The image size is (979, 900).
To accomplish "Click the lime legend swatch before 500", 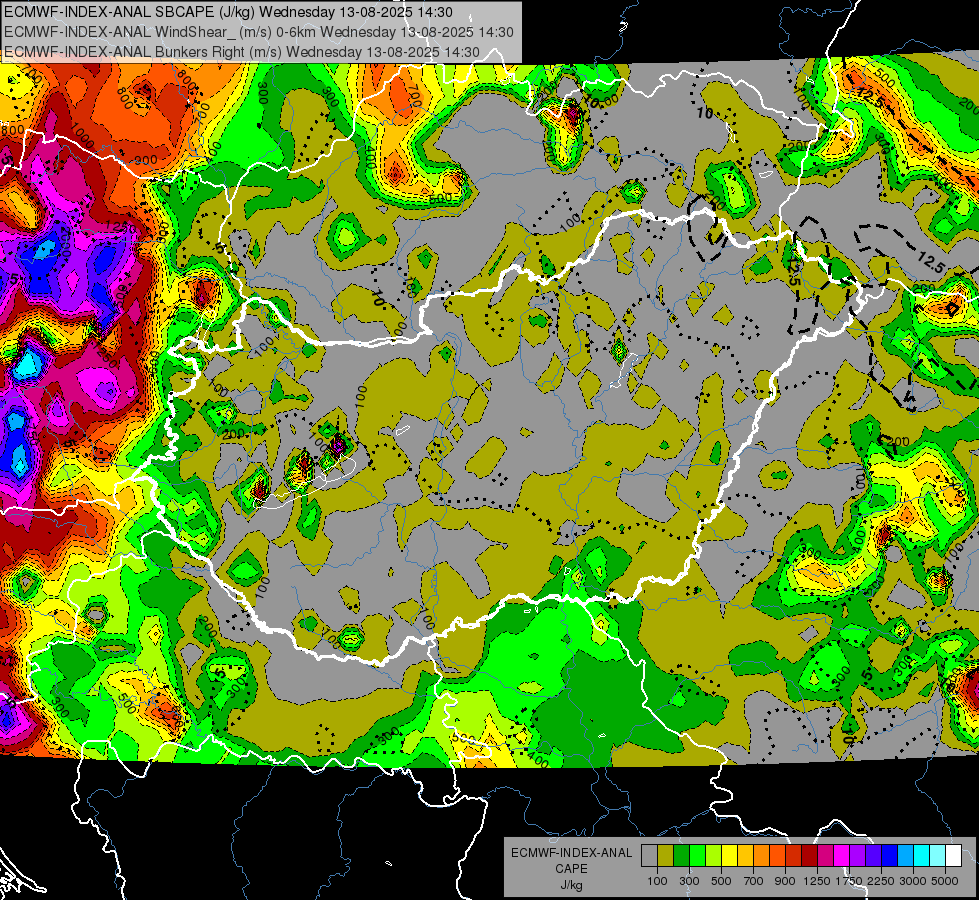I will click(x=714, y=856).
